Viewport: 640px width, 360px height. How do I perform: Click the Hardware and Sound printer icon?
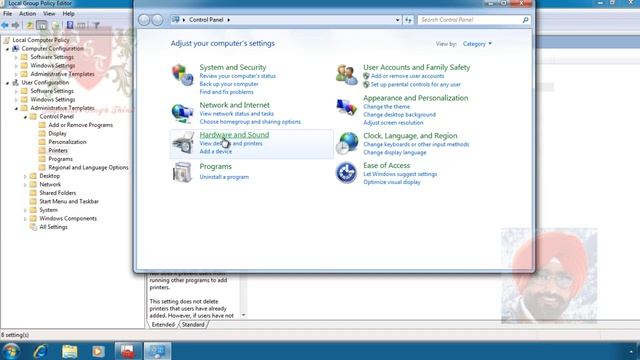[x=182, y=143]
